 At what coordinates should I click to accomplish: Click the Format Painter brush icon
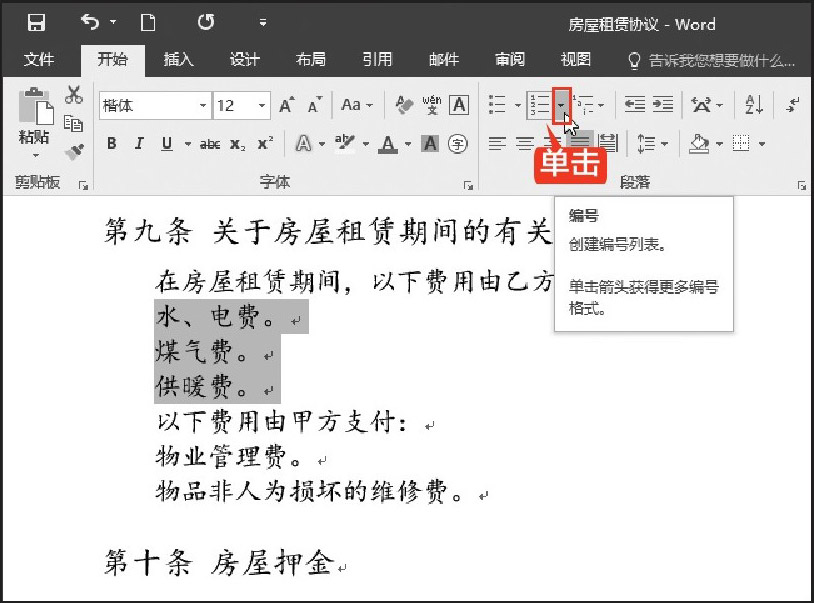[x=73, y=151]
